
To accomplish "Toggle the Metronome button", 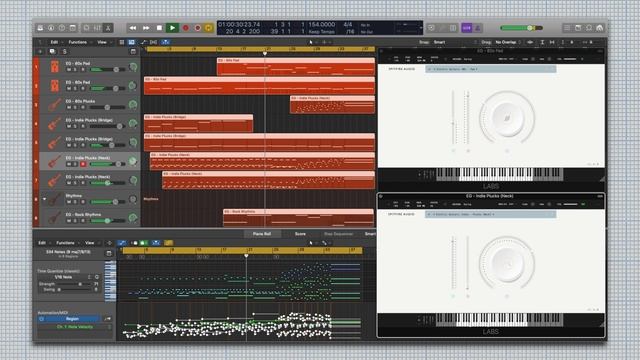I will [477, 28].
